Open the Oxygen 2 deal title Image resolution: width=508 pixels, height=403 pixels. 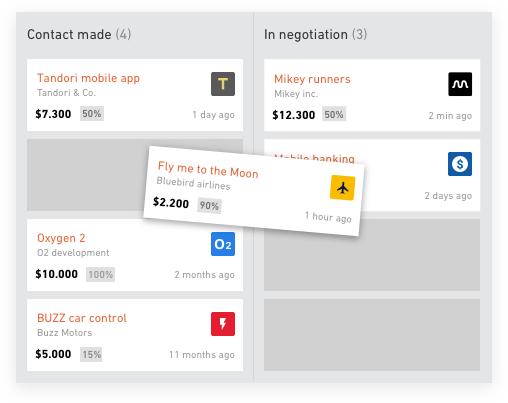click(x=61, y=238)
